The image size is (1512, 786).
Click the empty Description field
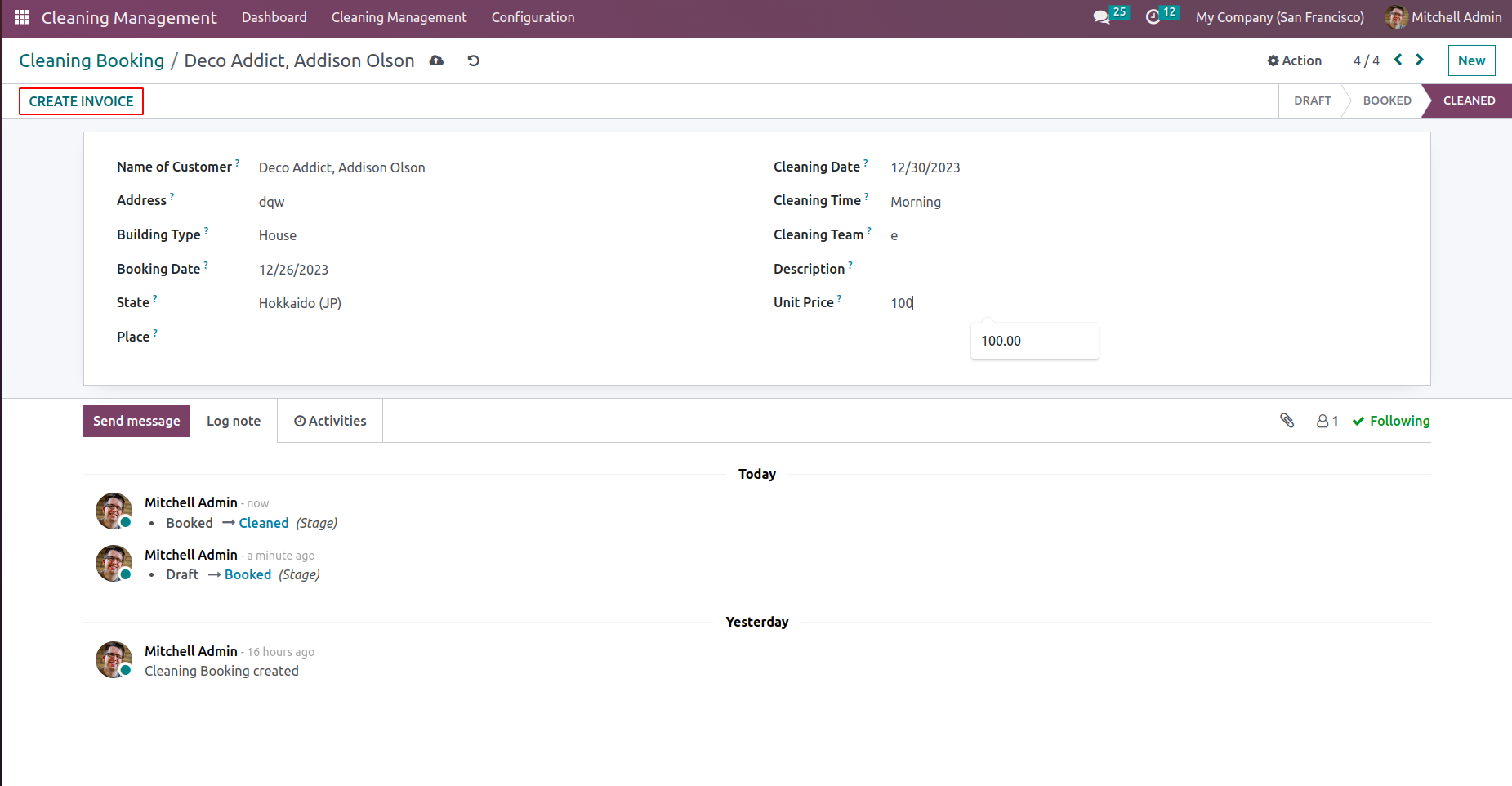(1144, 269)
